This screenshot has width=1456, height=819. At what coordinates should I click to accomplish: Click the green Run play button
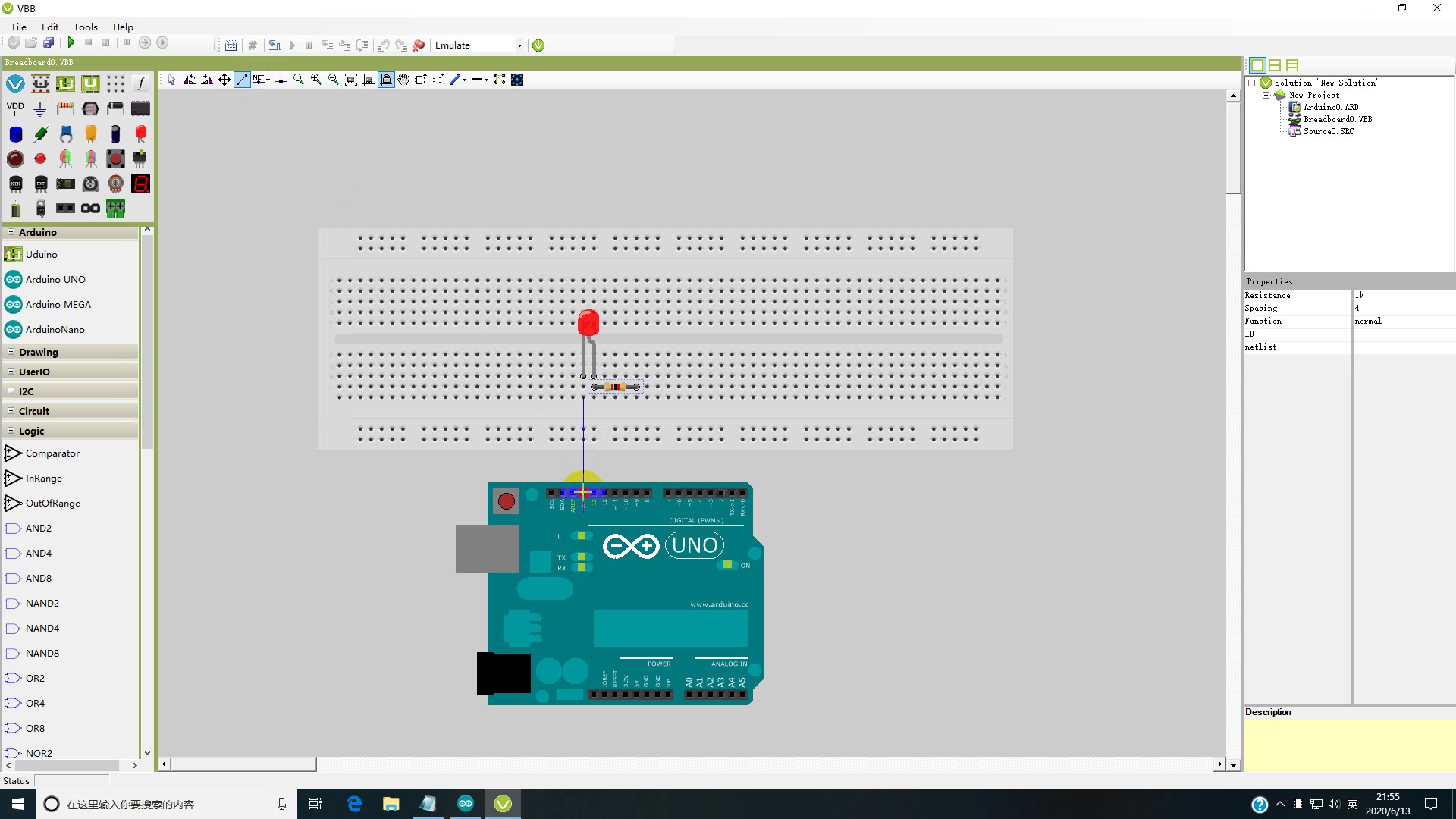(71, 43)
